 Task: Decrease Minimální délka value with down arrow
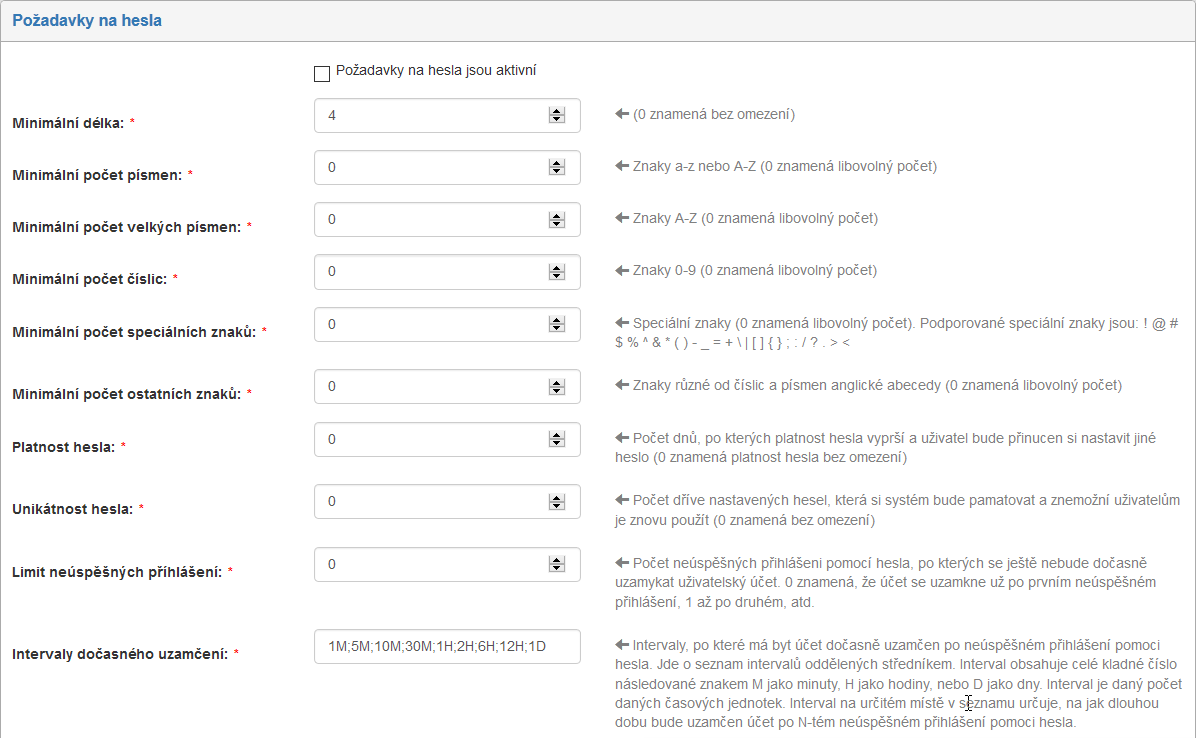click(x=556, y=120)
